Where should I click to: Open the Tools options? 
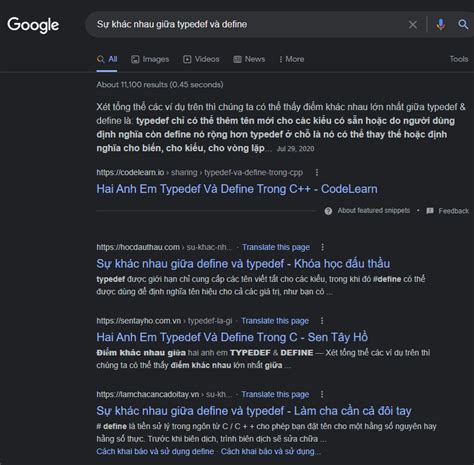point(459,59)
